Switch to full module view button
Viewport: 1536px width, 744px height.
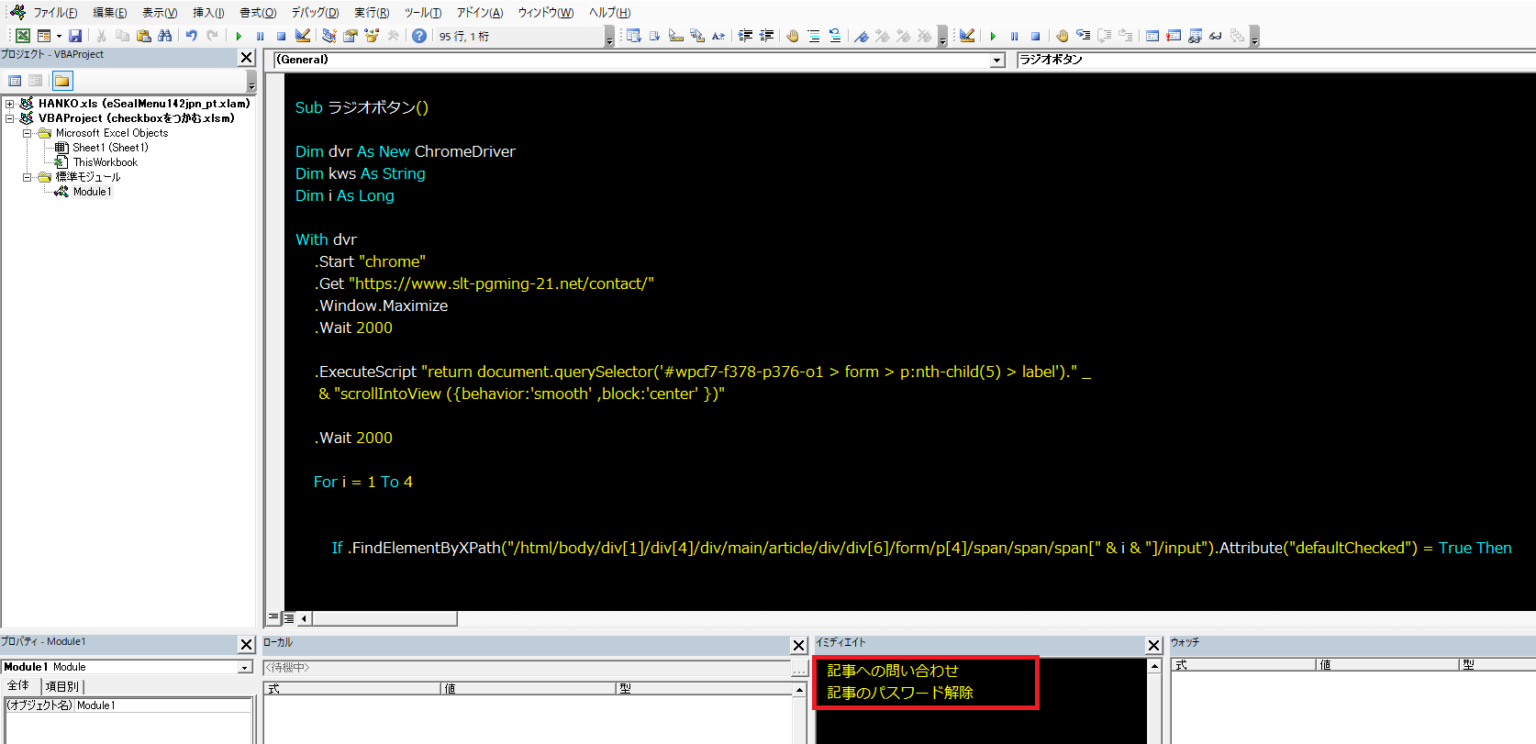click(x=288, y=618)
